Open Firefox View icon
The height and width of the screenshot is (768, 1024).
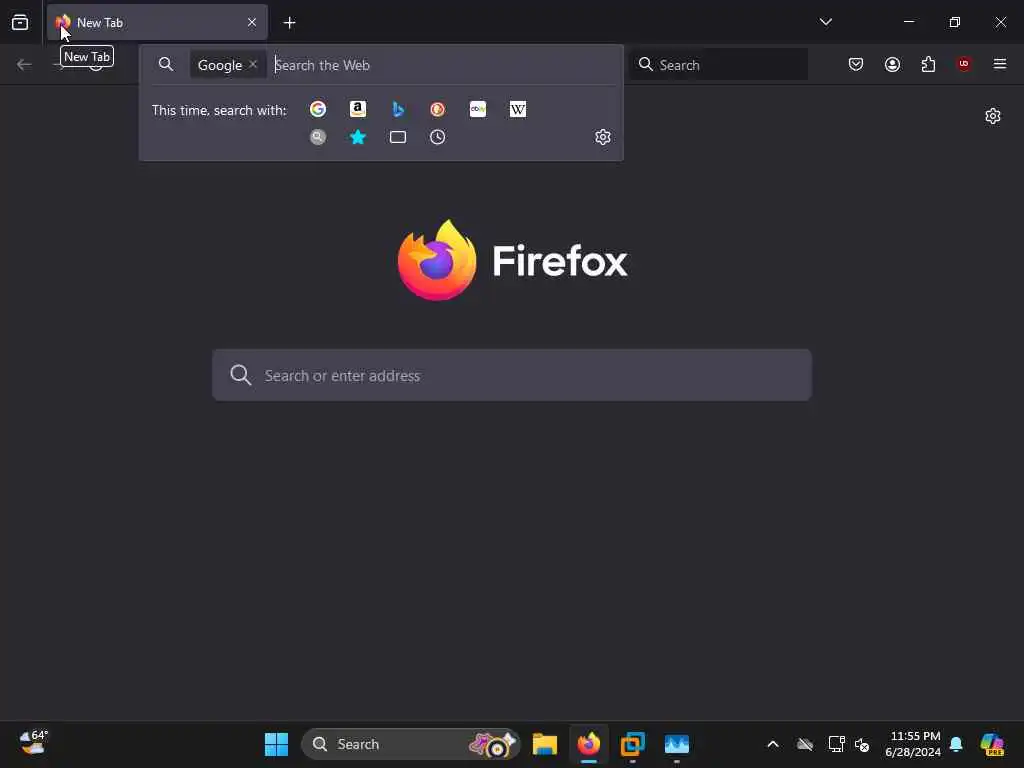point(20,22)
